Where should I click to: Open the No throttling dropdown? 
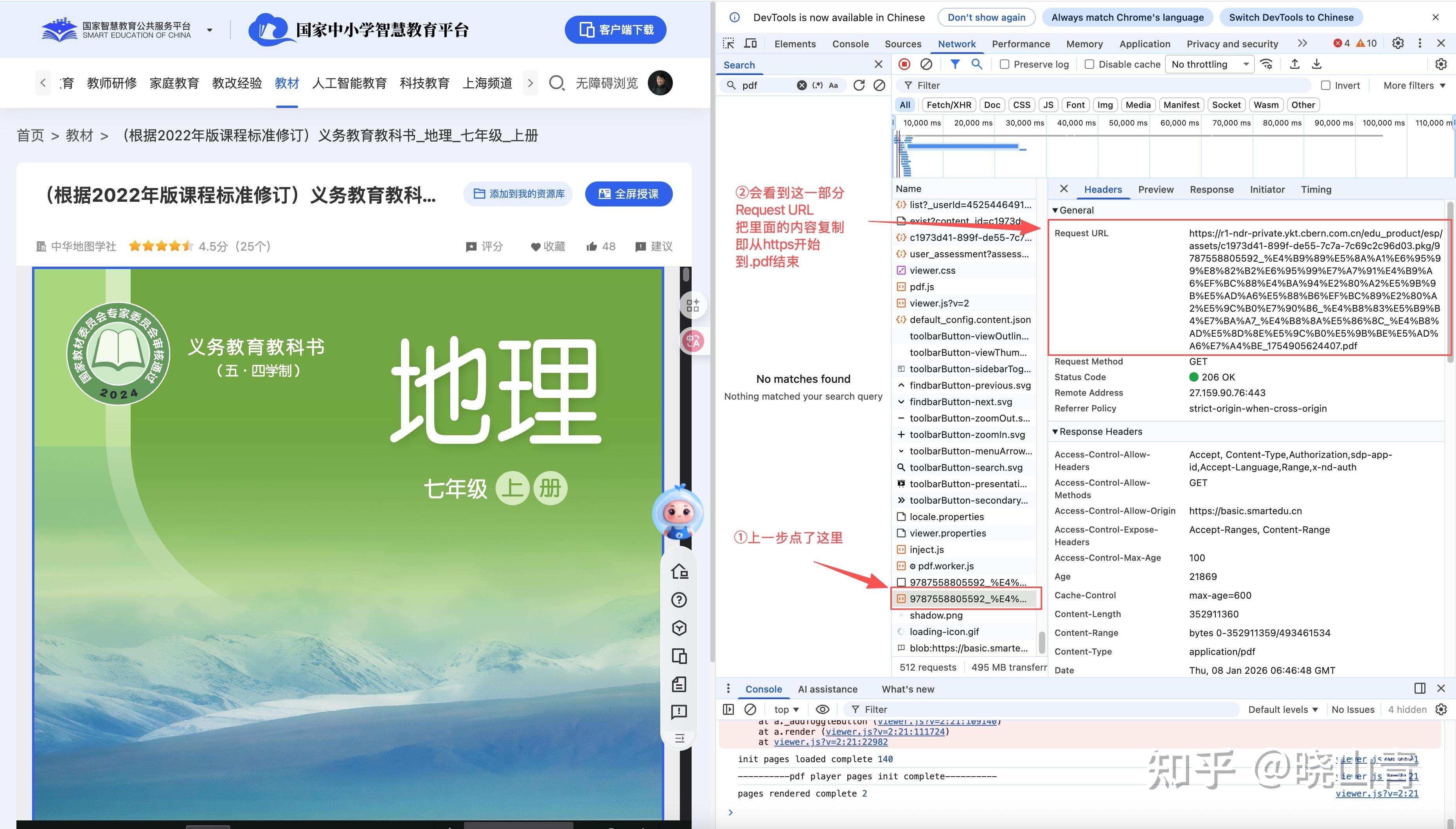[1210, 65]
